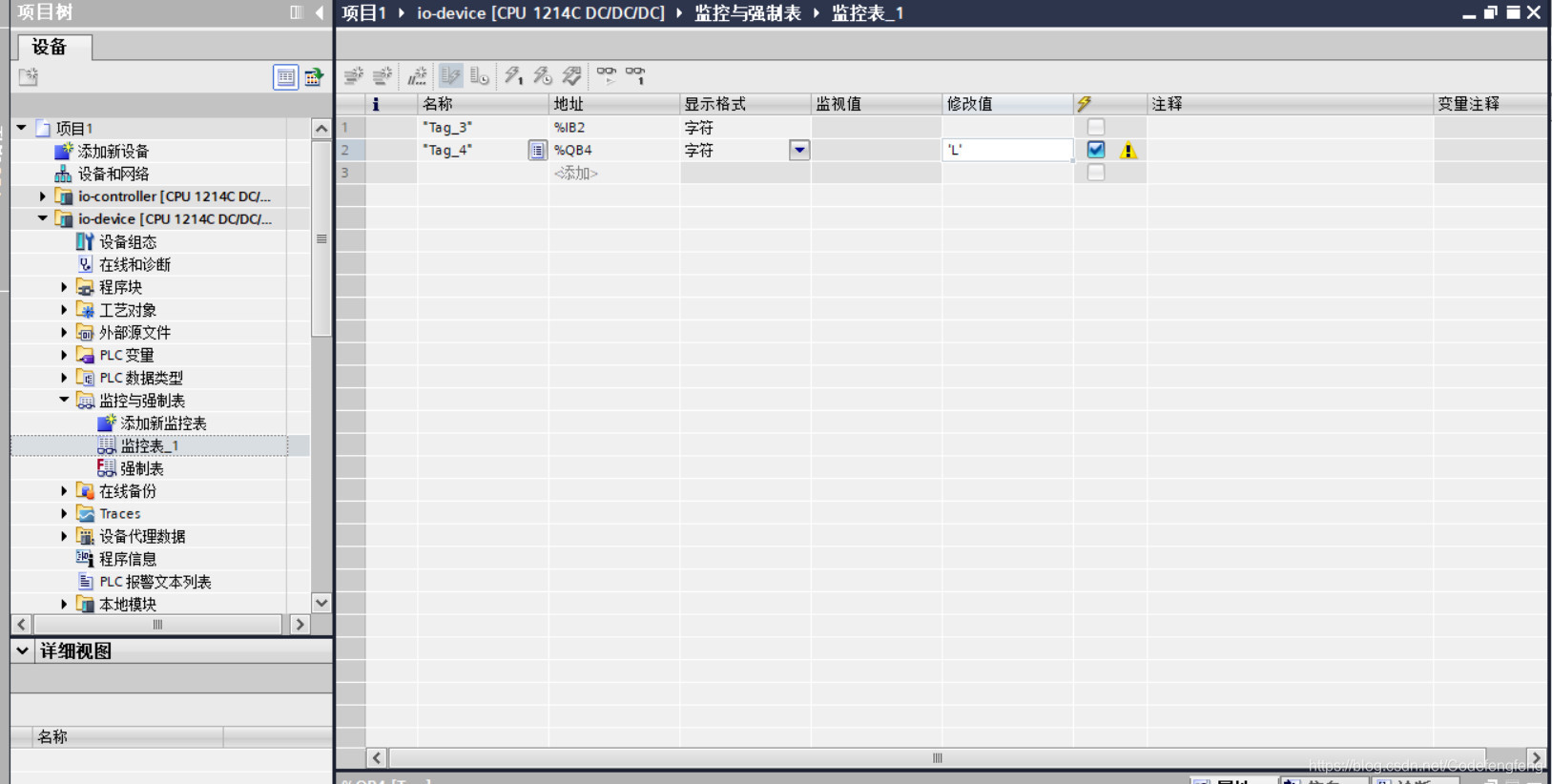Open Add new device in project tree
Viewport: 1552px width, 784px height.
102,151
